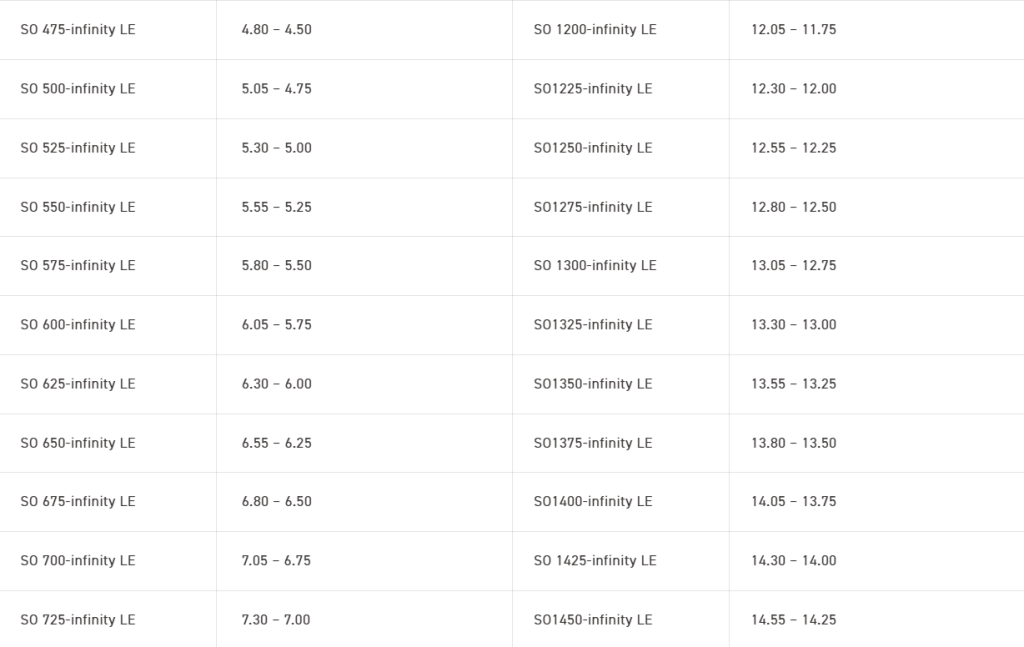
Task: Select the 14.05 – 13.75 range cell
Action: [794, 502]
